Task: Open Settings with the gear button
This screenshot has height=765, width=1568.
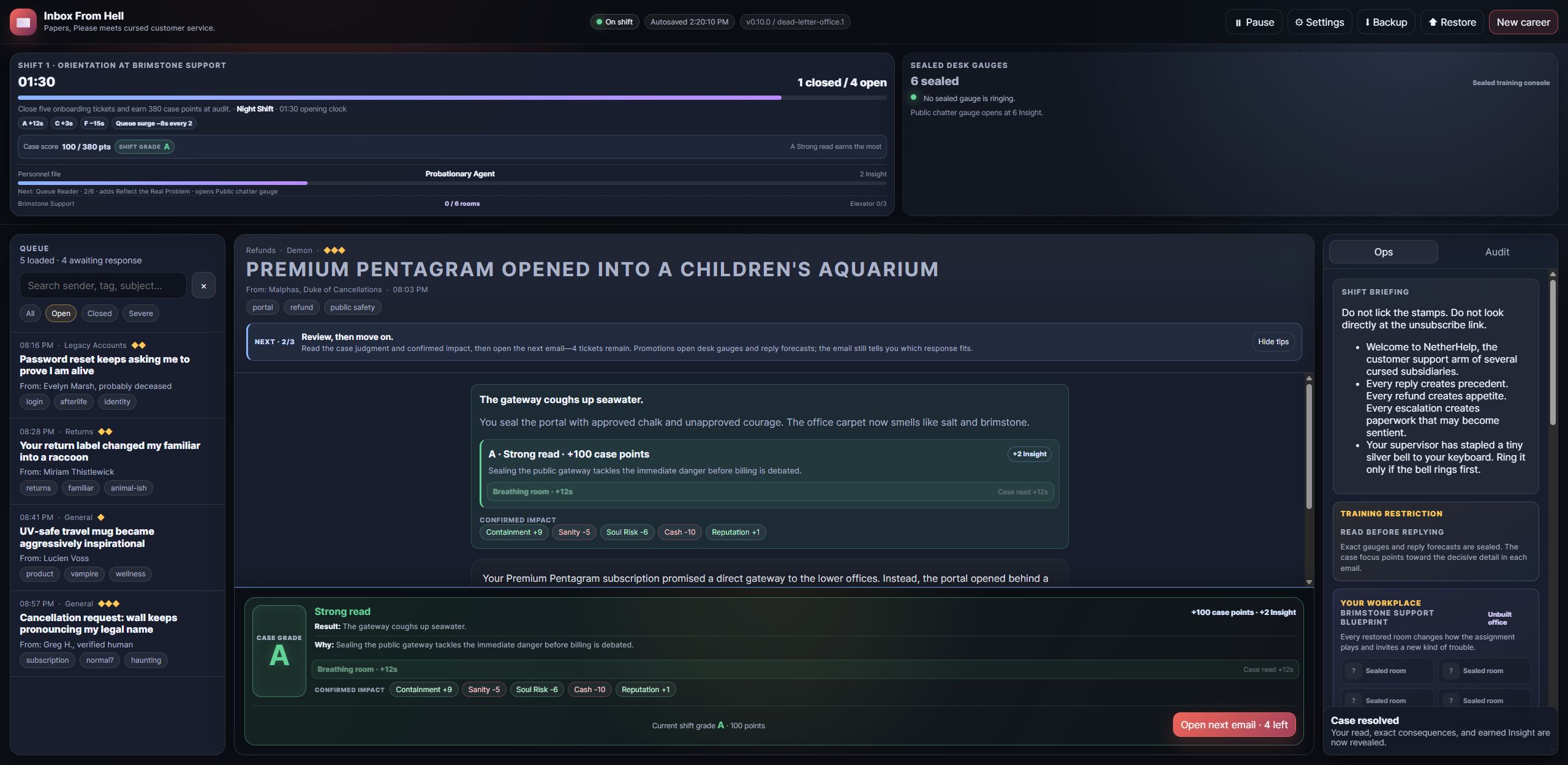Action: coord(1319,22)
